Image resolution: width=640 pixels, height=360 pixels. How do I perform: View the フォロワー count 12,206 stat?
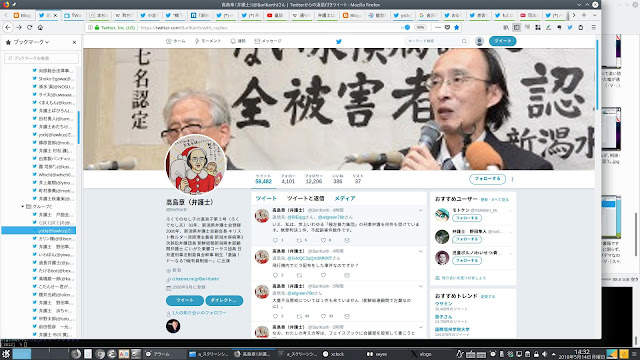313,179
